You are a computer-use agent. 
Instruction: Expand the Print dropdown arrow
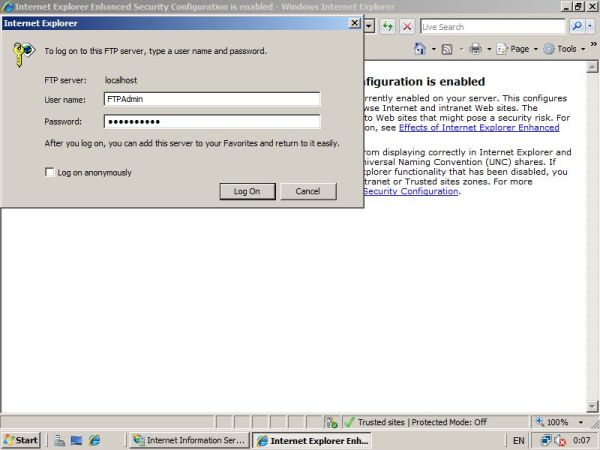click(x=489, y=49)
